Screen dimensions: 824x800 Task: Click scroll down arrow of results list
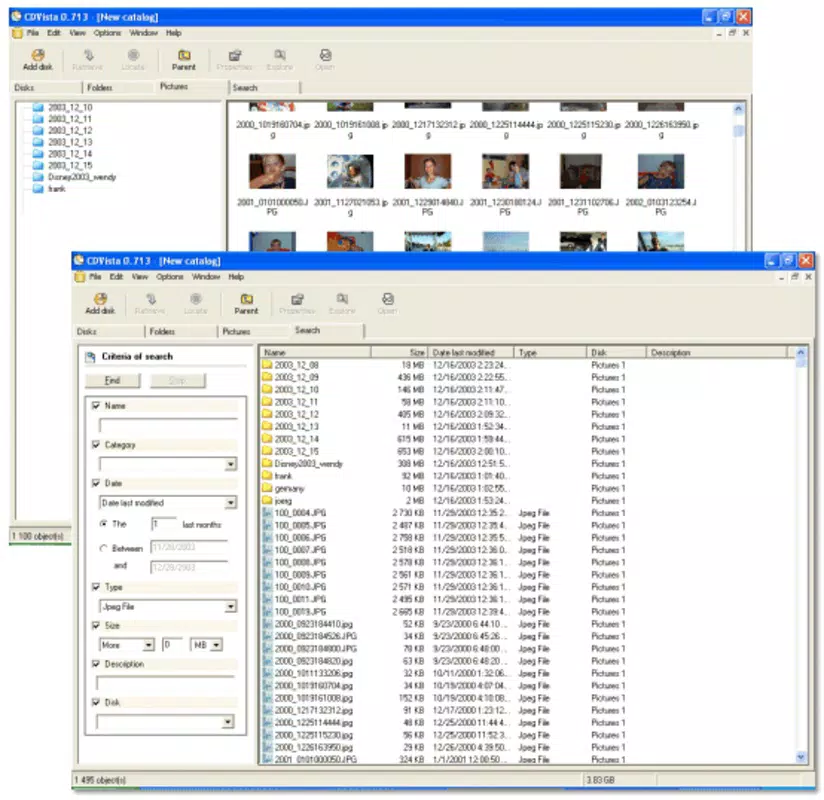point(801,757)
